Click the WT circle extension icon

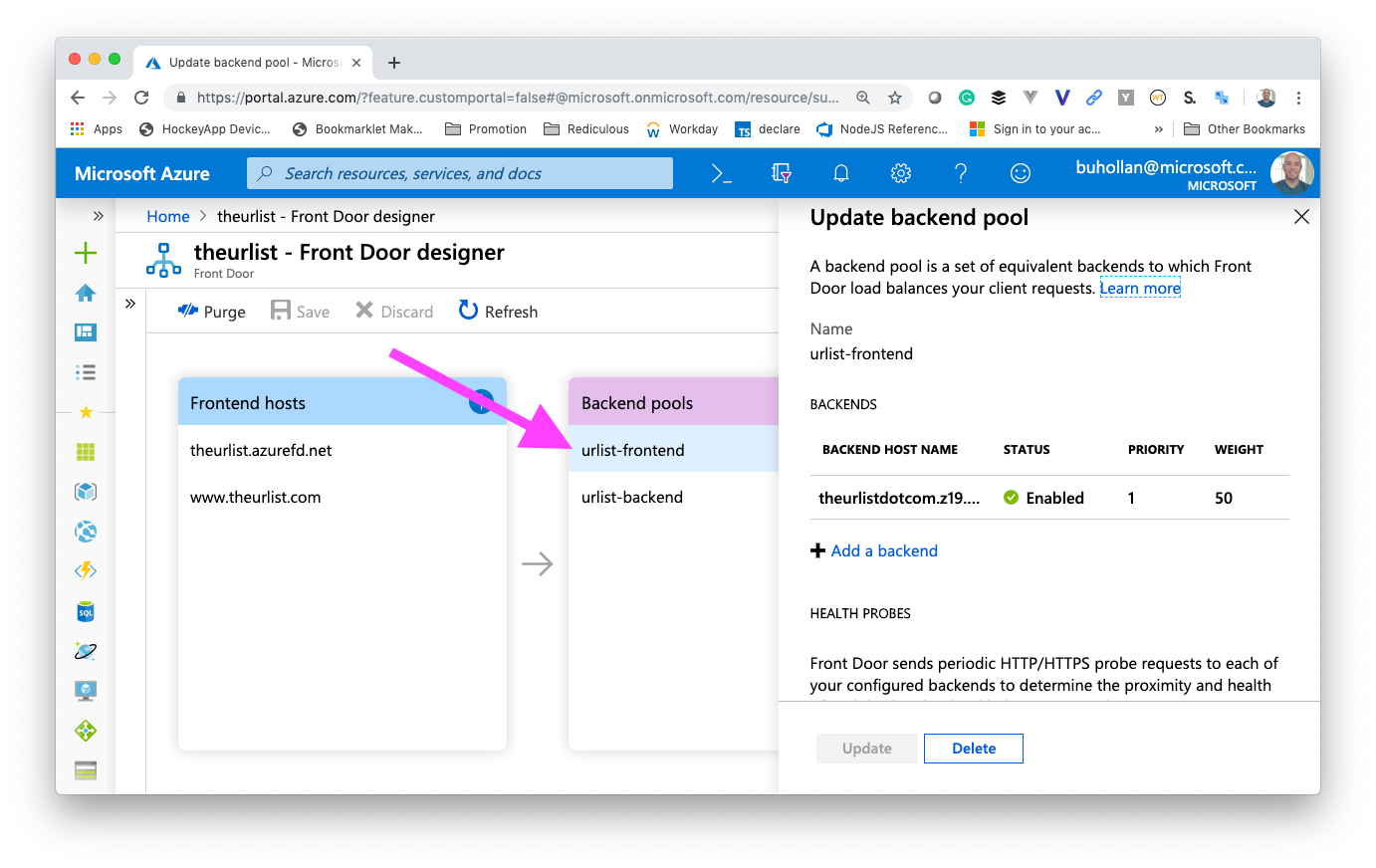[x=1158, y=98]
